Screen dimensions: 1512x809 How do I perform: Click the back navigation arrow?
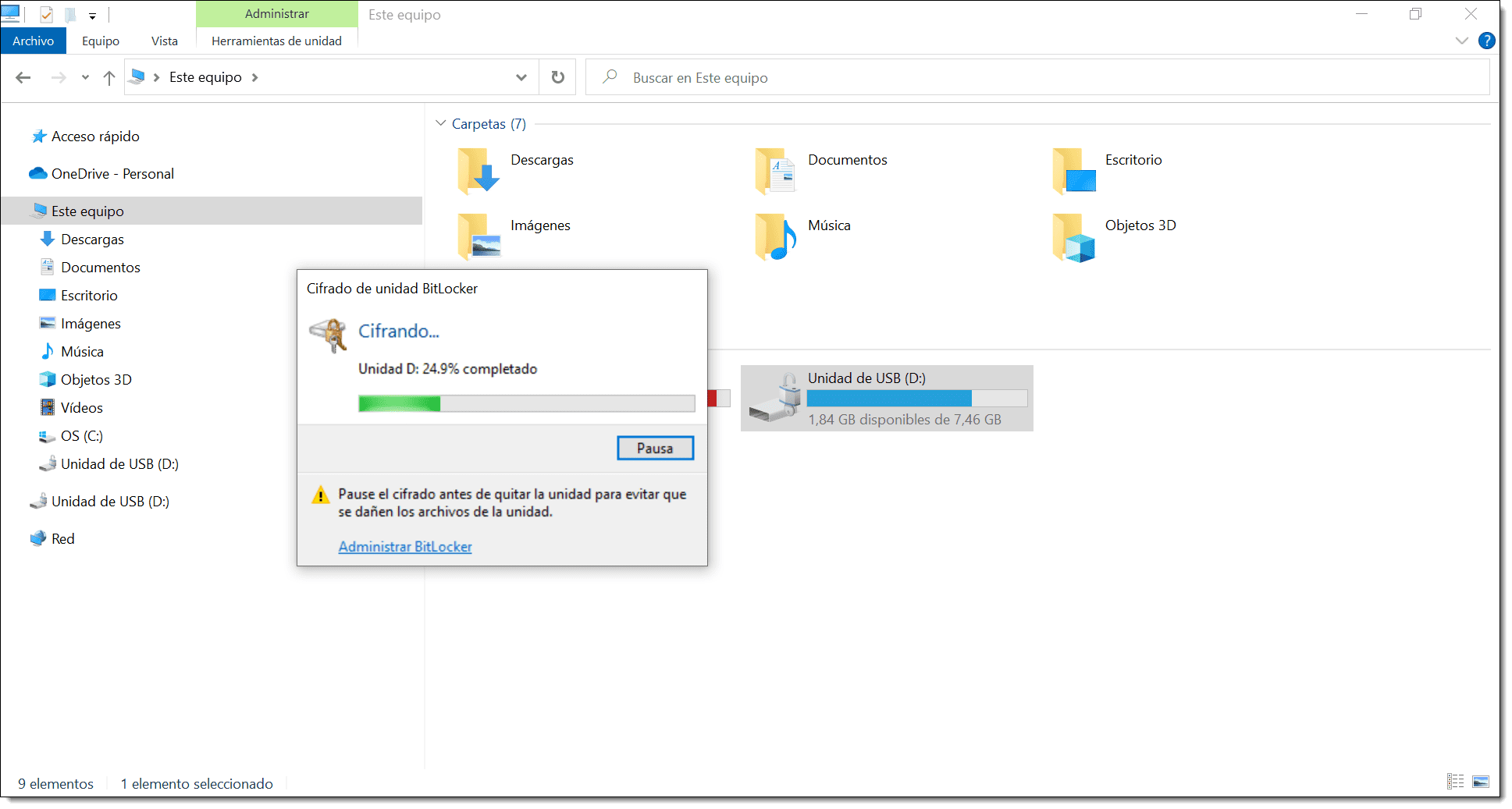(23, 77)
